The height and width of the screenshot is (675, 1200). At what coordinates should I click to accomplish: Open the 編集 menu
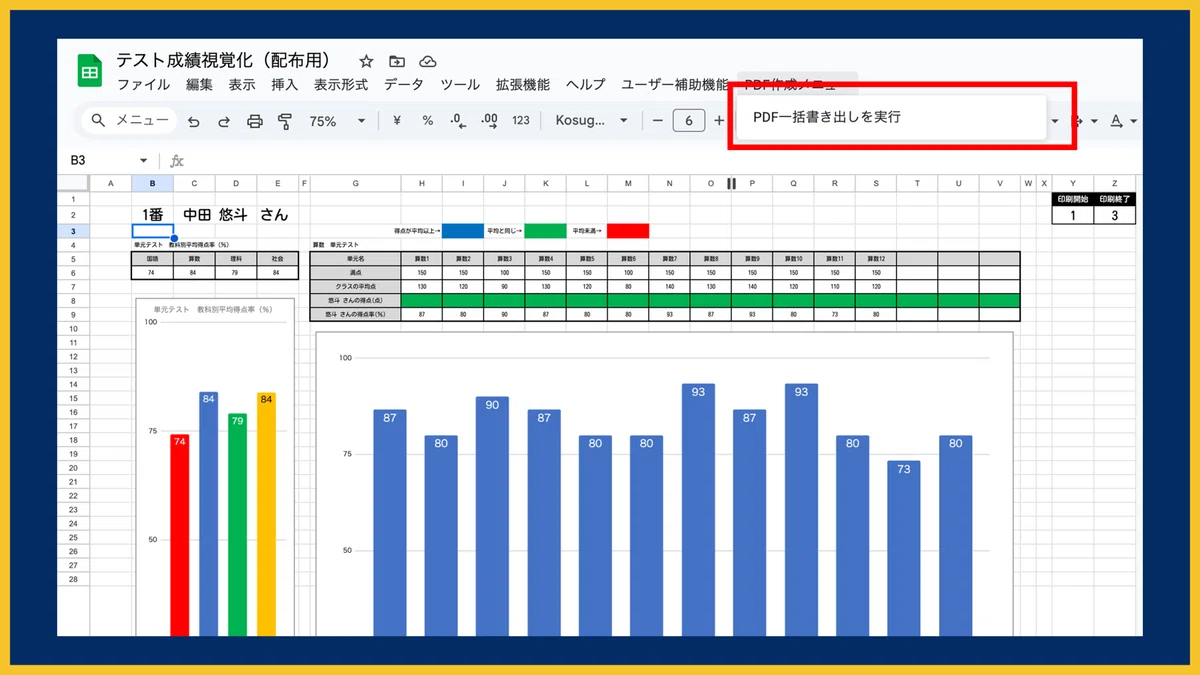199,85
